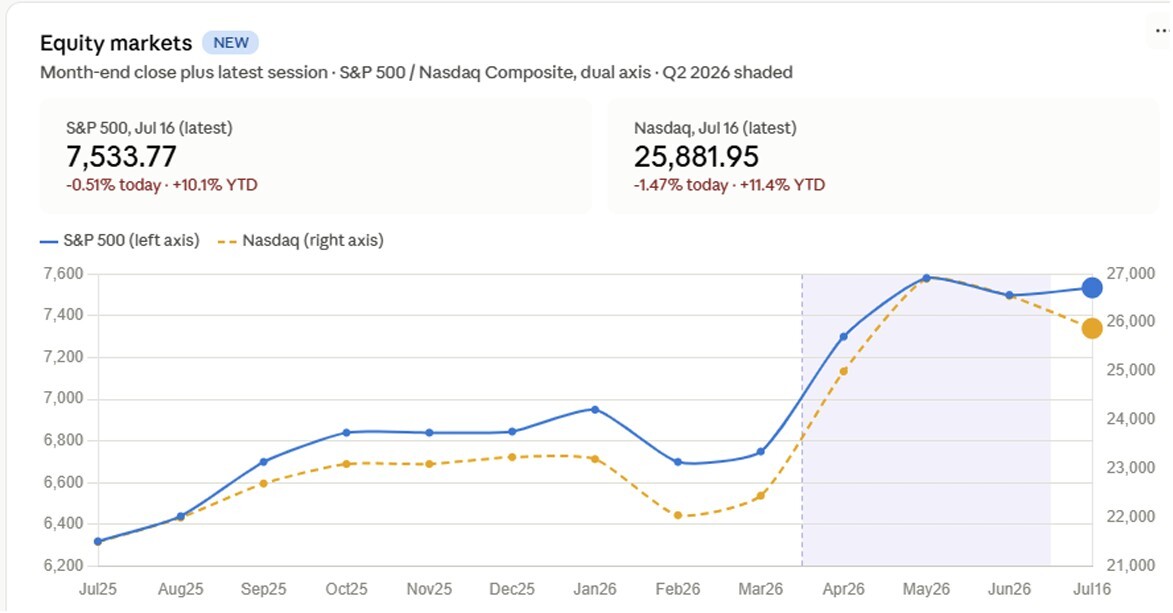Click the S&P 500 Jan26 data point
This screenshot has height=613, width=1173.
[x=595, y=409]
